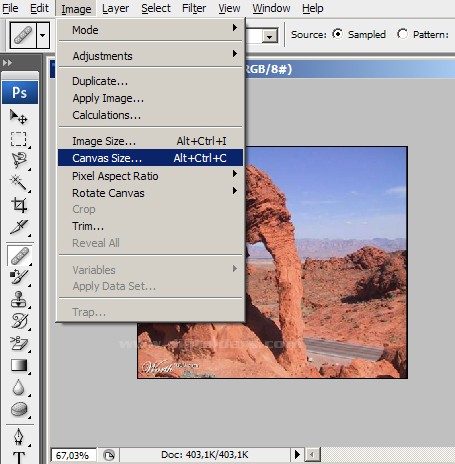Open the Healing Brush tool preset dropdown

point(43,35)
